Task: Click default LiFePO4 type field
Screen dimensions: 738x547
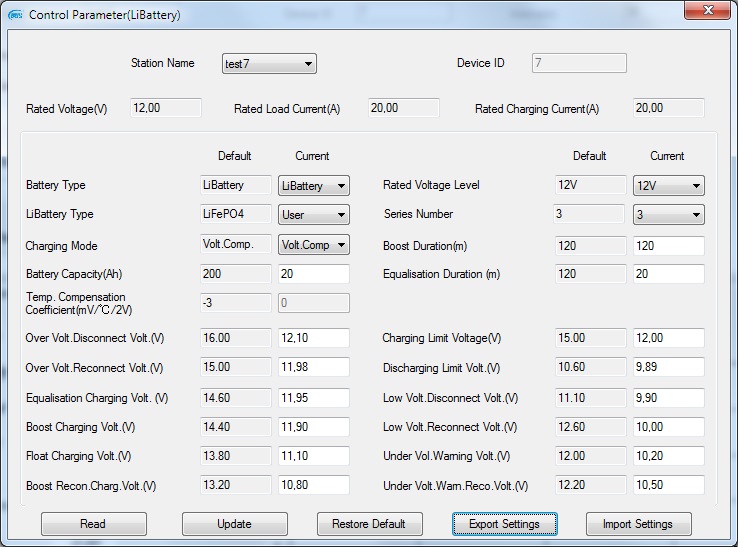Action: click(236, 214)
